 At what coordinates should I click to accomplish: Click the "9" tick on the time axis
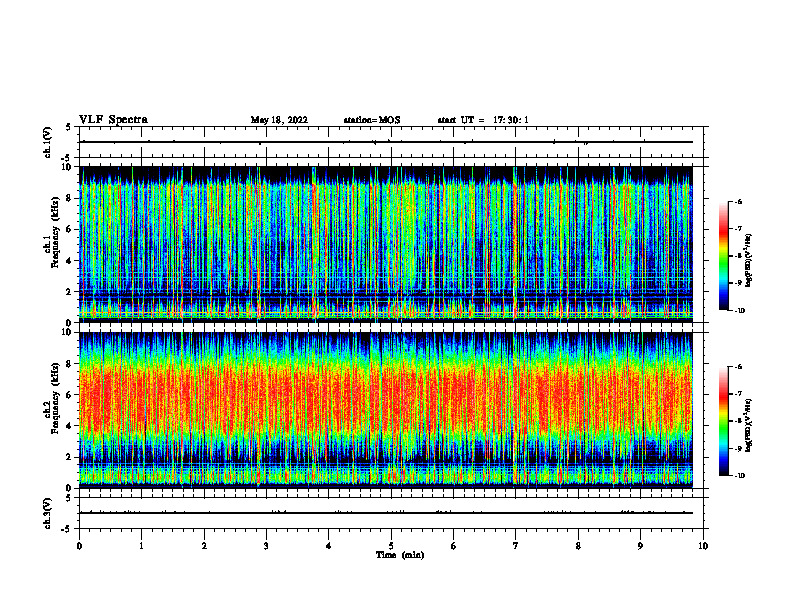(x=640, y=546)
